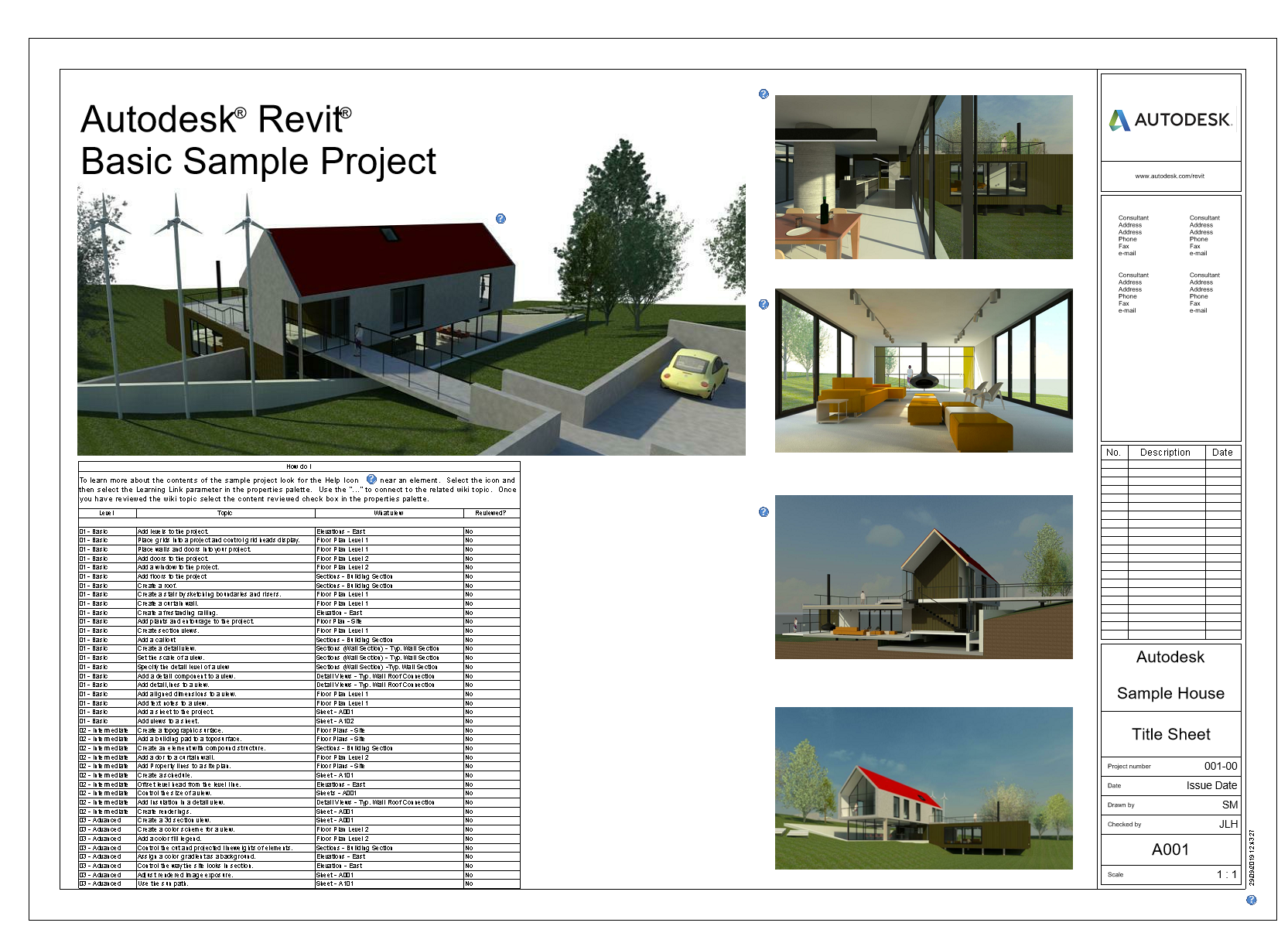The height and width of the screenshot is (950, 1288).
Task: Click the 'Autodesk Revit Basic Sample Project' title
Action: point(258,140)
